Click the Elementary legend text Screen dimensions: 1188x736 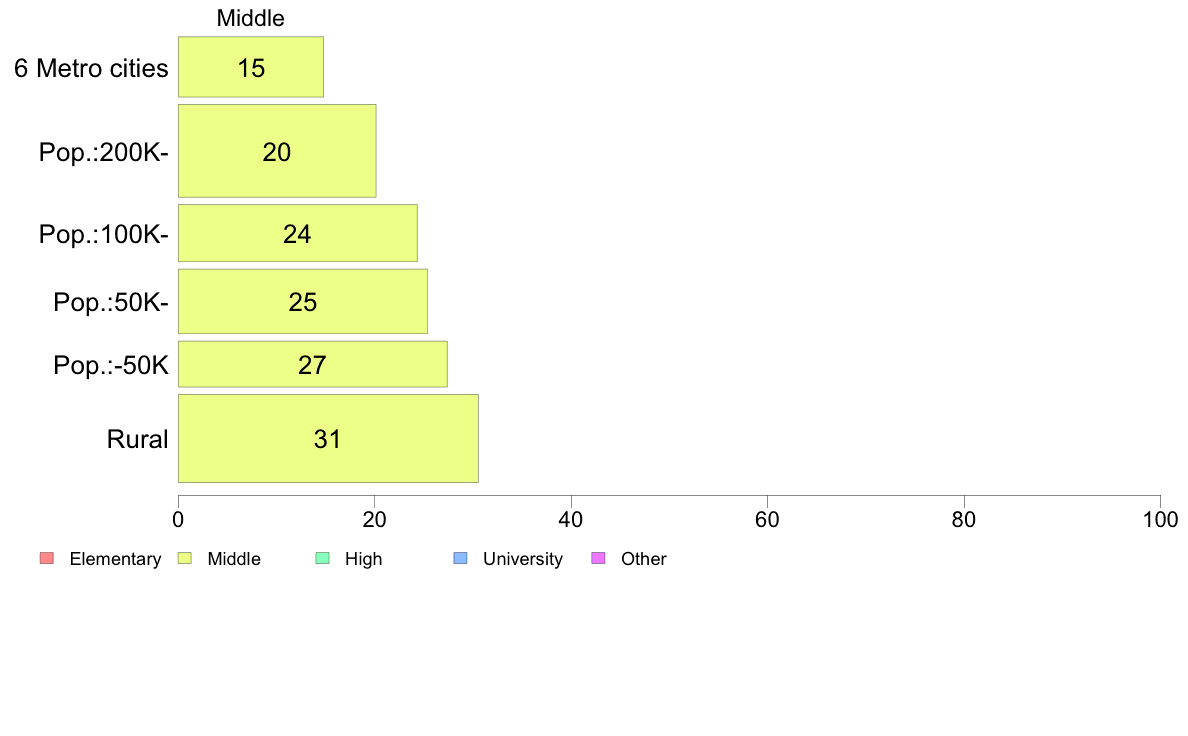(115, 559)
